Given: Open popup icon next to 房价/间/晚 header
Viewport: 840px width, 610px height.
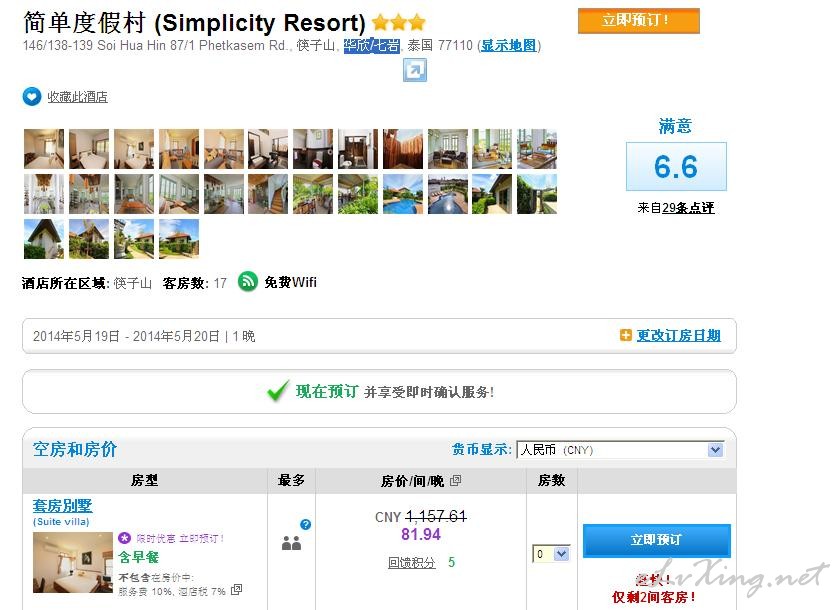Looking at the screenshot, I should (x=455, y=480).
